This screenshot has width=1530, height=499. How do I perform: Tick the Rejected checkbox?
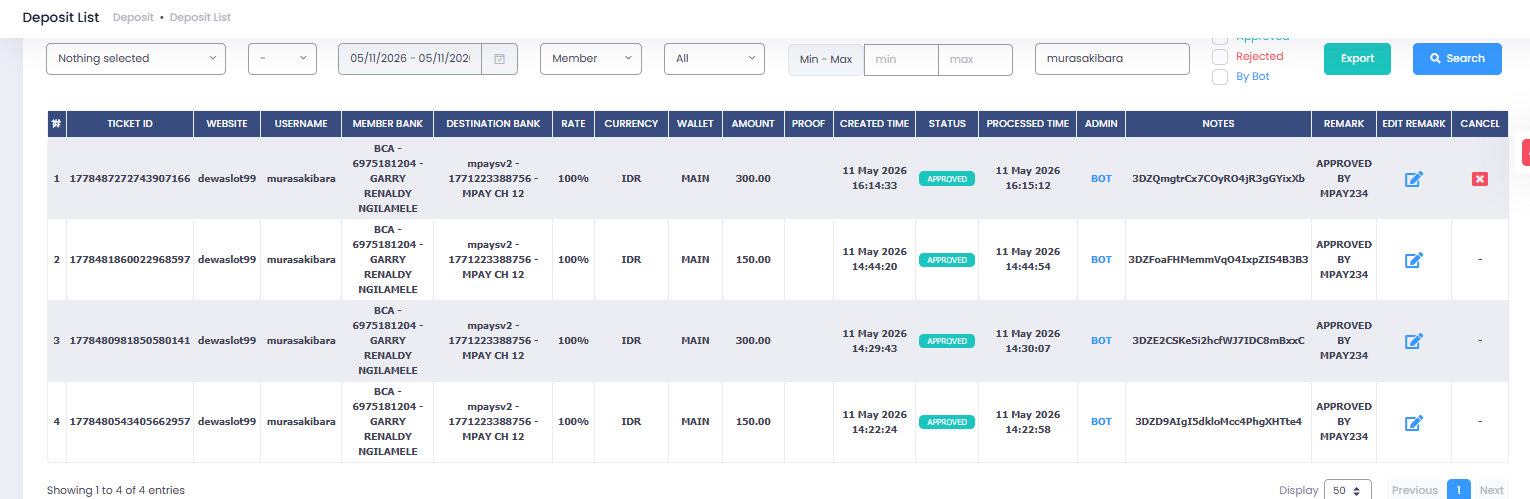click(x=1220, y=57)
